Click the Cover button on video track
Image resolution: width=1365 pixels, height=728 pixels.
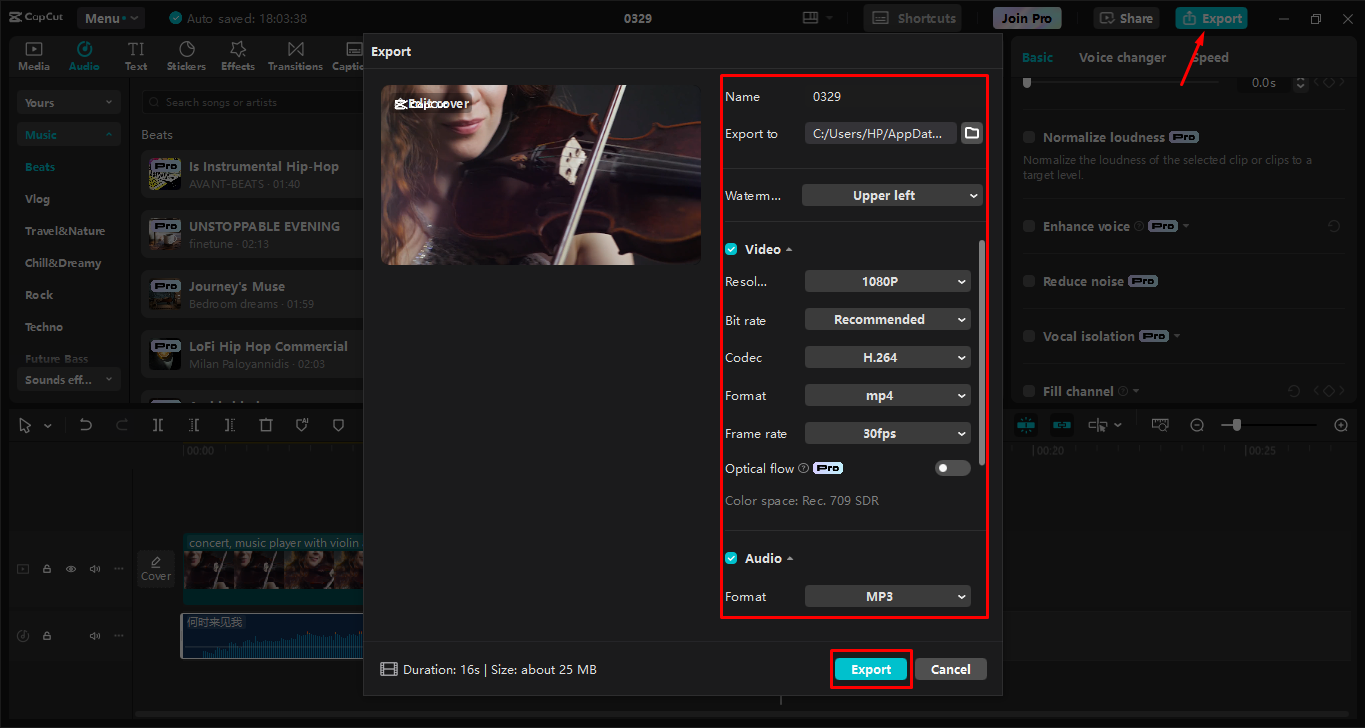pyautogui.click(x=156, y=568)
